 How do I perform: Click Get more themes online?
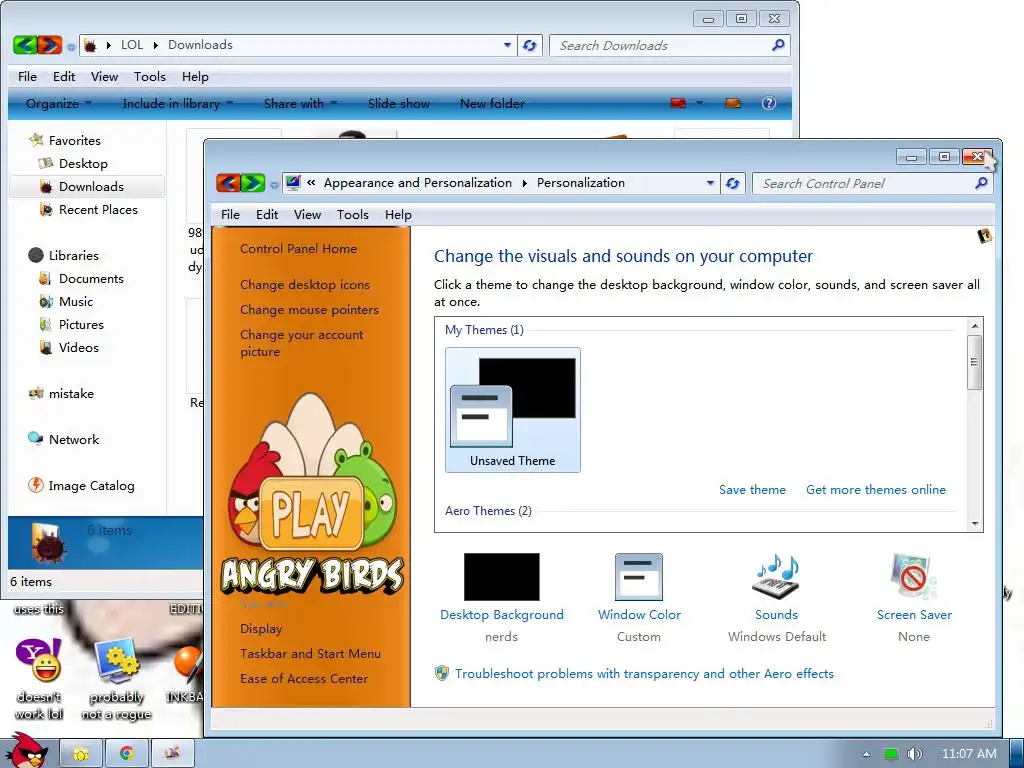[876, 489]
